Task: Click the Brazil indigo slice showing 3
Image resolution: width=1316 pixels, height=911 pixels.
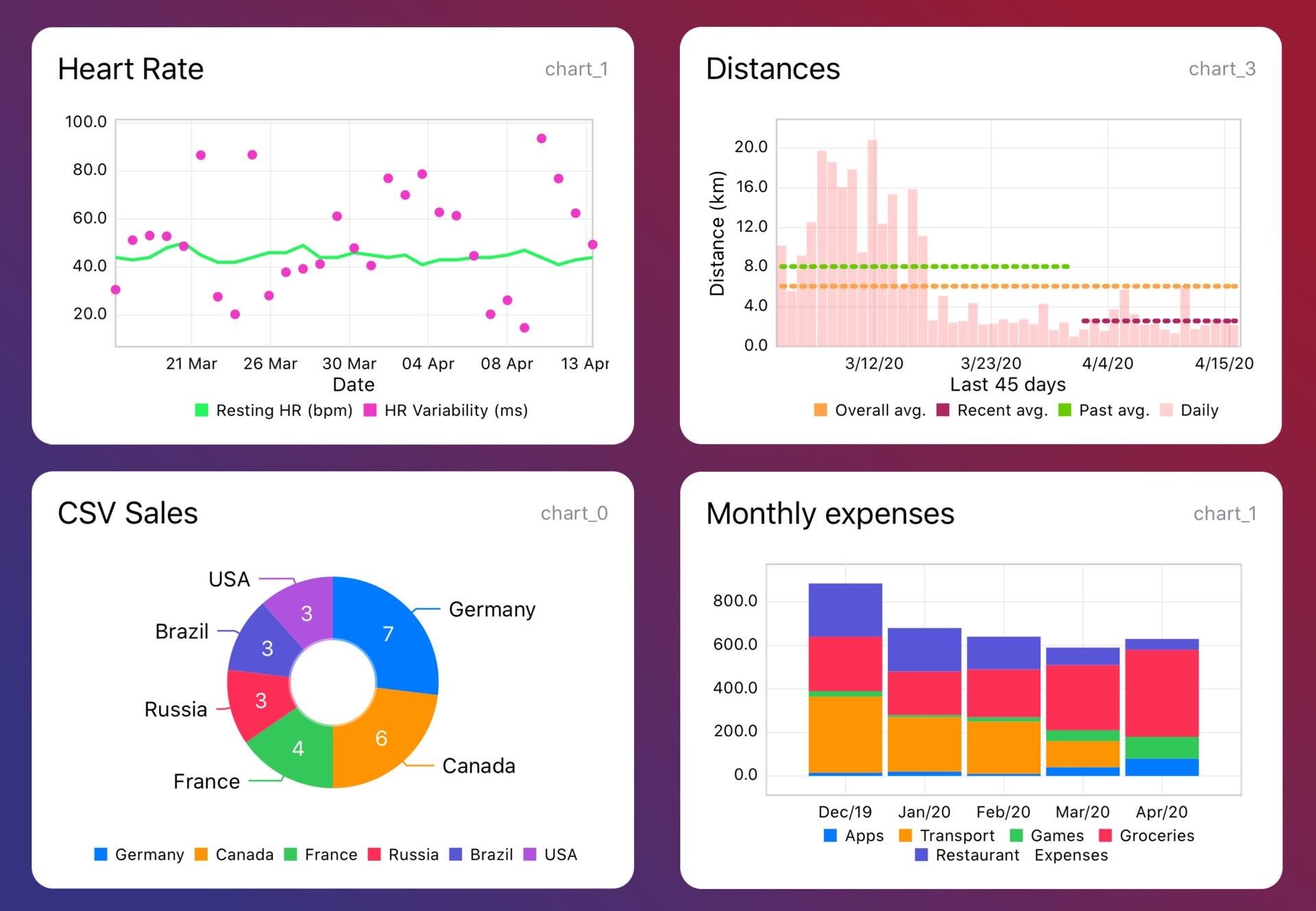Action: pos(267,648)
